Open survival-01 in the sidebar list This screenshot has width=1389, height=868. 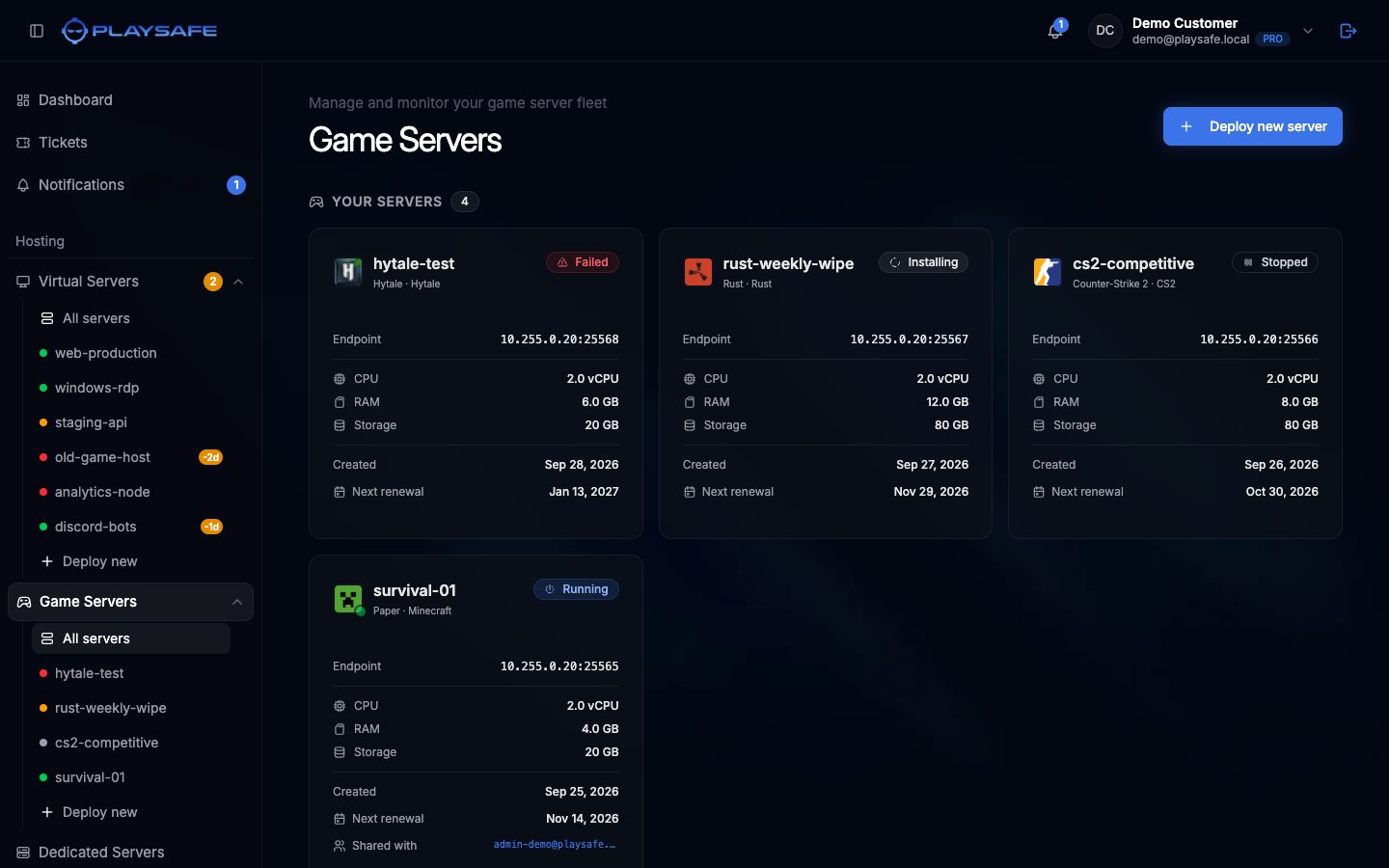(131, 777)
